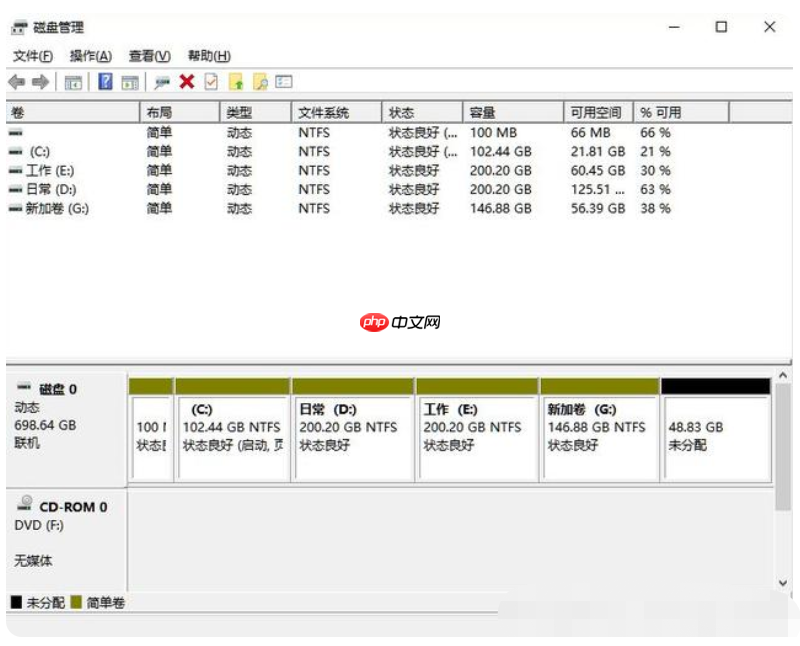This screenshot has width=800, height=646.
Task: Click the Back arrow in the toolbar
Action: click(17, 82)
